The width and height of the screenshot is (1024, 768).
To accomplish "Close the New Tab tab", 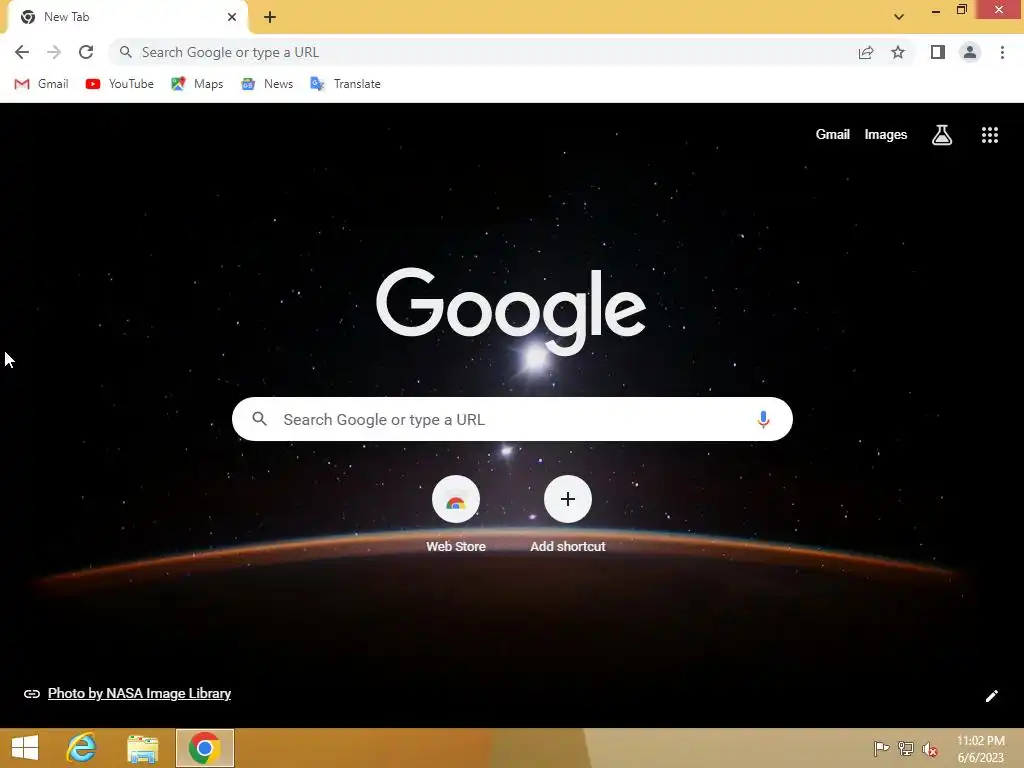I will click(x=231, y=17).
